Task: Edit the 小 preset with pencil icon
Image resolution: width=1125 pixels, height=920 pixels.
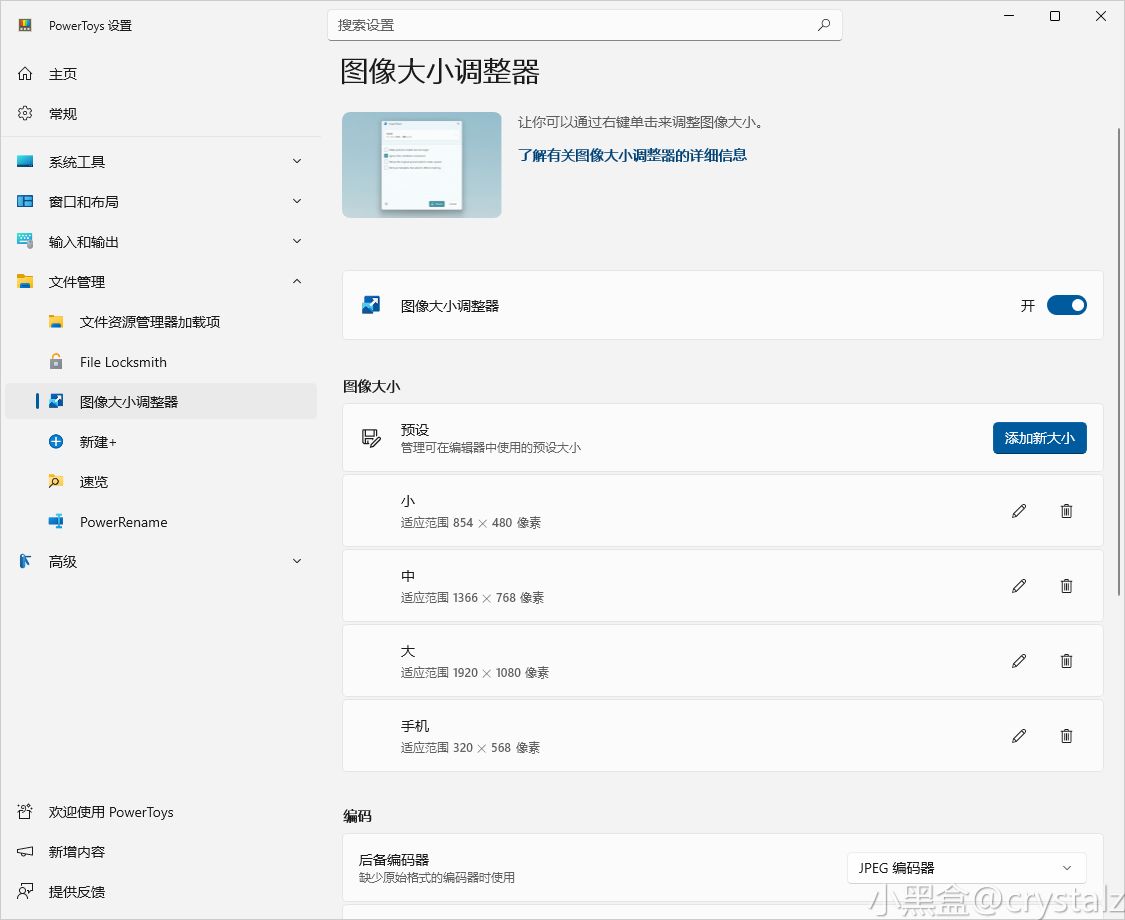Action: point(1019,511)
